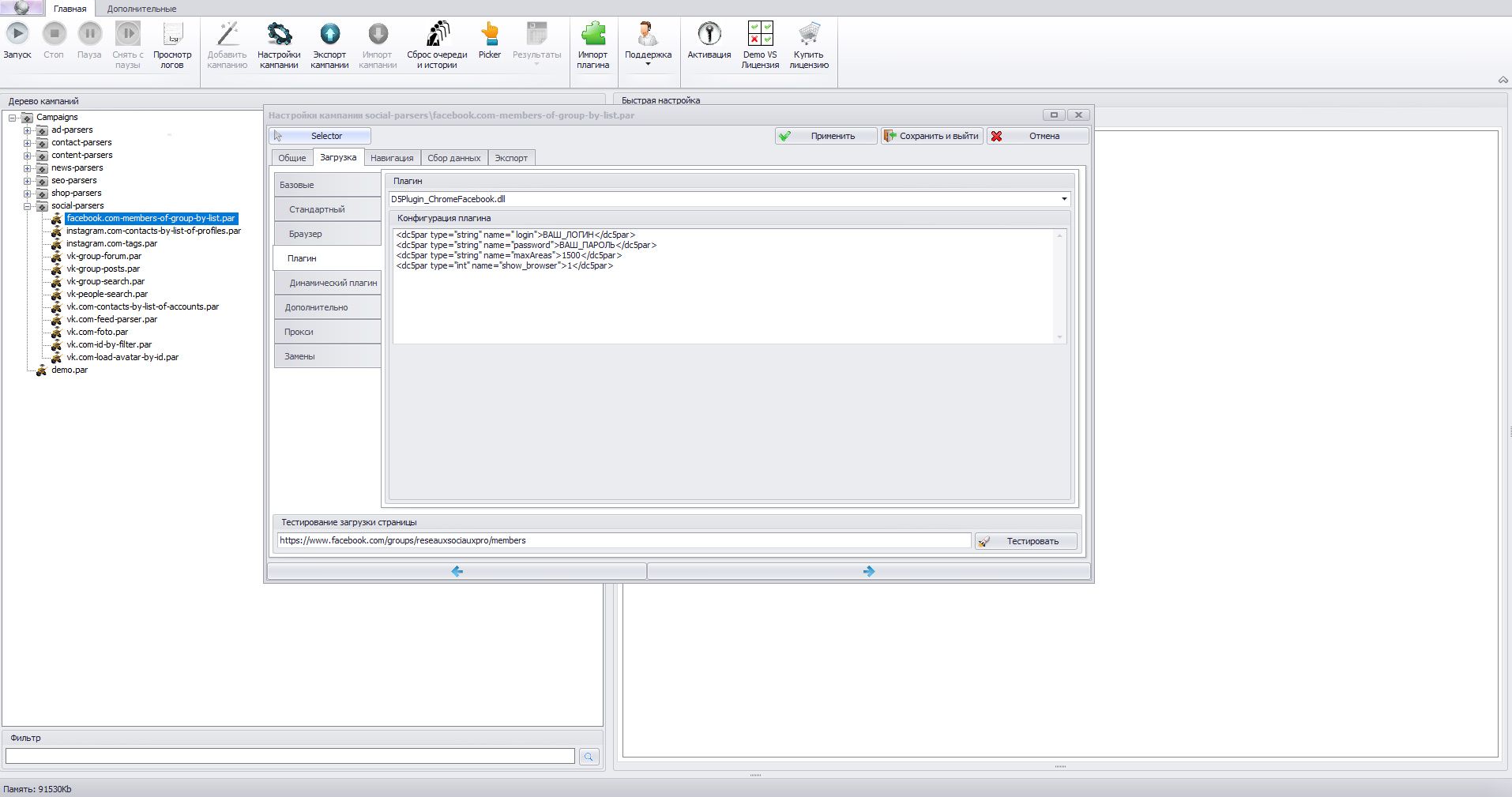Click the Selector button
Screen dimensions: 1512x797
coord(320,136)
